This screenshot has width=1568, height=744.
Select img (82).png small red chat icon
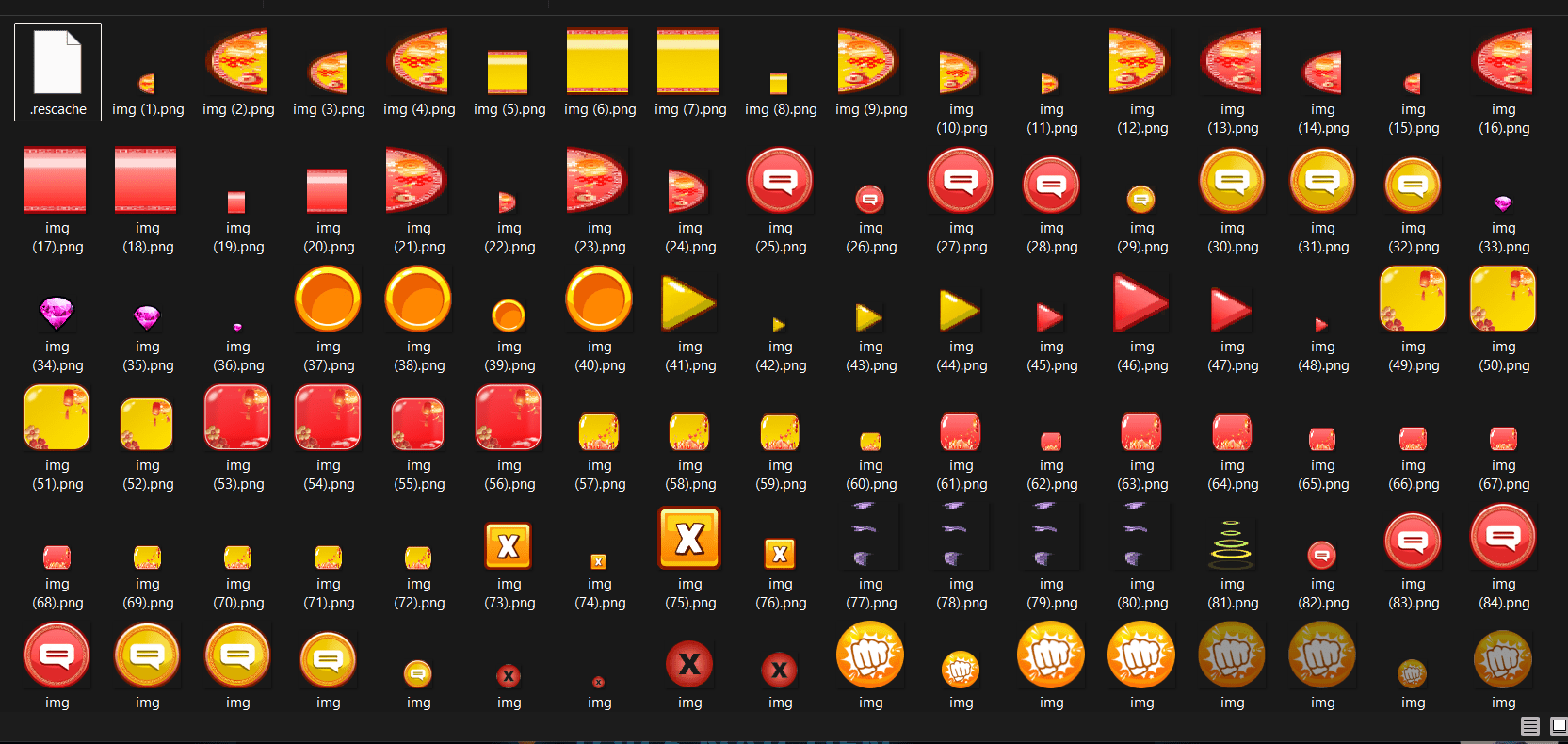(1322, 556)
